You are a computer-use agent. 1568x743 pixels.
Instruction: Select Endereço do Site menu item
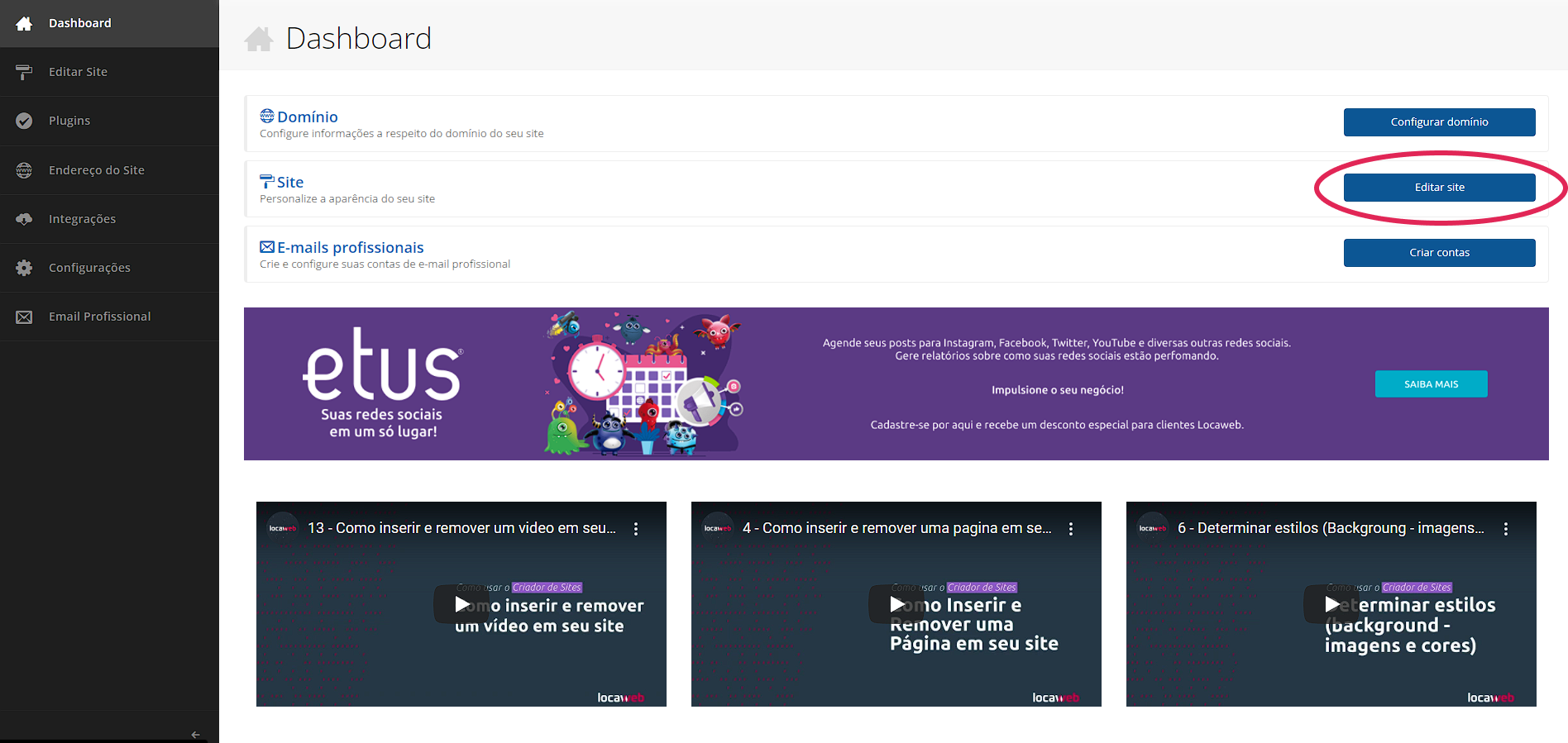click(x=109, y=169)
